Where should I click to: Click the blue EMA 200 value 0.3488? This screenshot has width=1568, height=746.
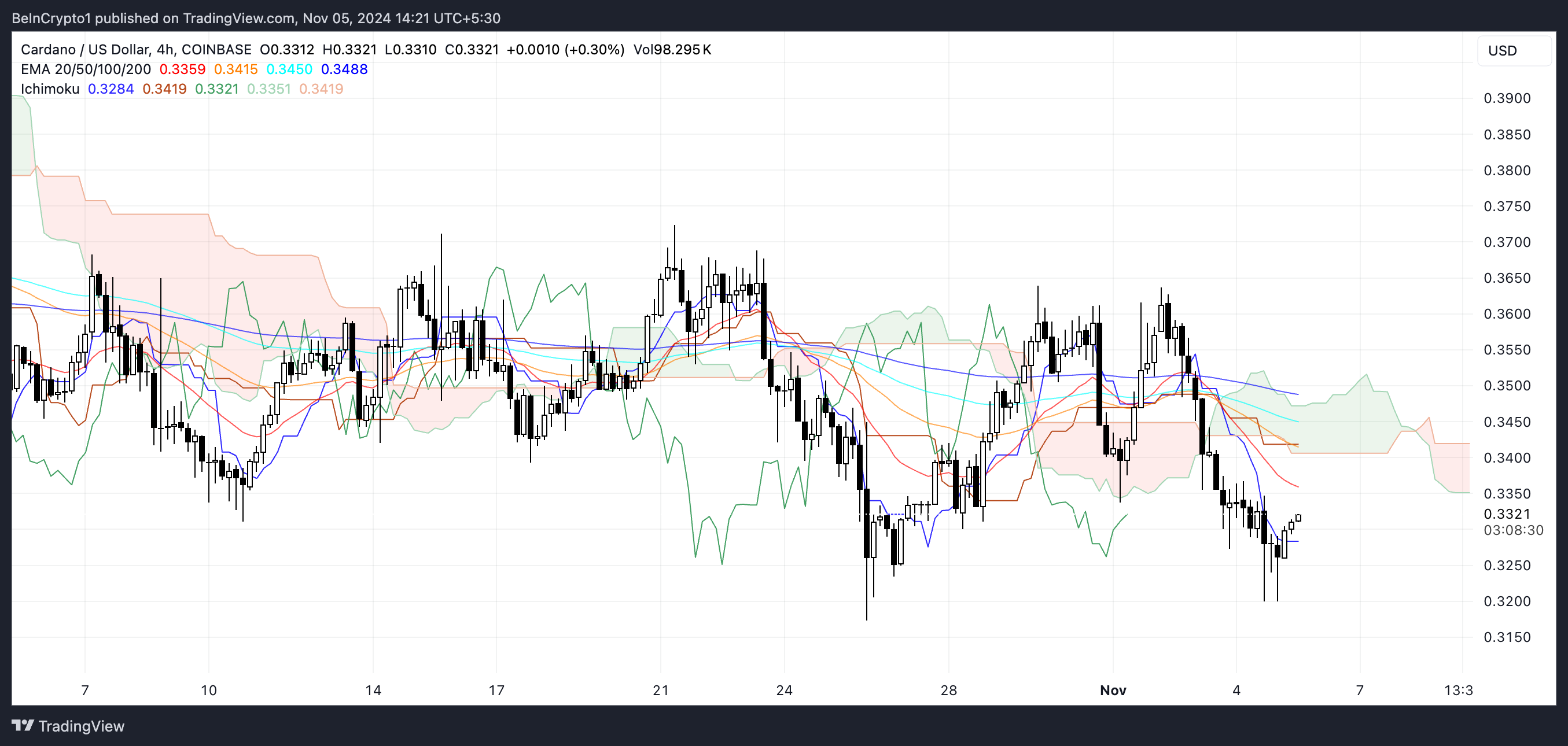tap(344, 69)
